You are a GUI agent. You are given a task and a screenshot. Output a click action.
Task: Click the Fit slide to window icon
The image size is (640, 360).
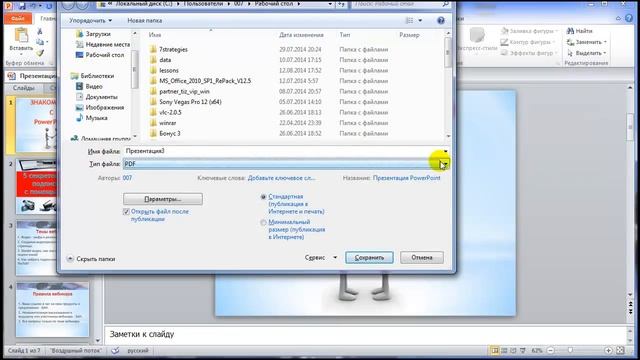pos(620,351)
